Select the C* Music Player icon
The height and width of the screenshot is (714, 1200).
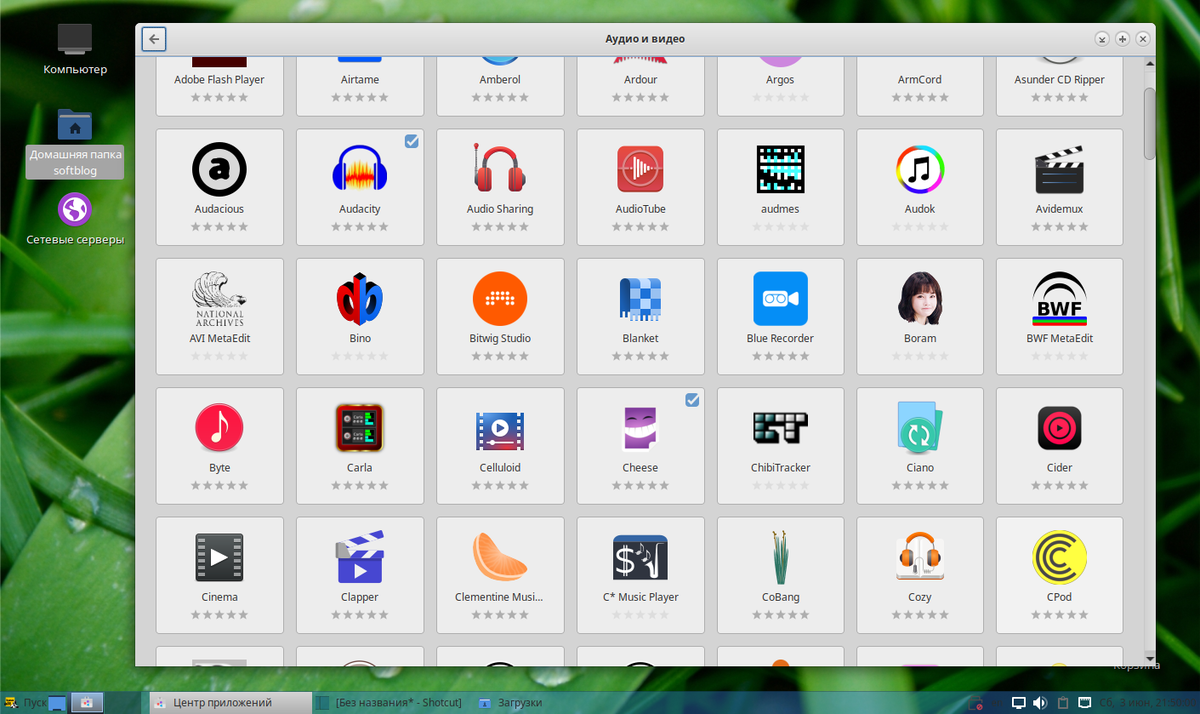[x=640, y=558]
